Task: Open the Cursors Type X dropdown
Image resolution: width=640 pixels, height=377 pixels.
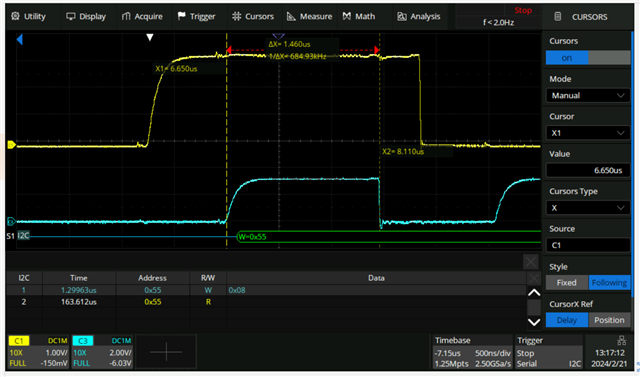Action: point(588,208)
